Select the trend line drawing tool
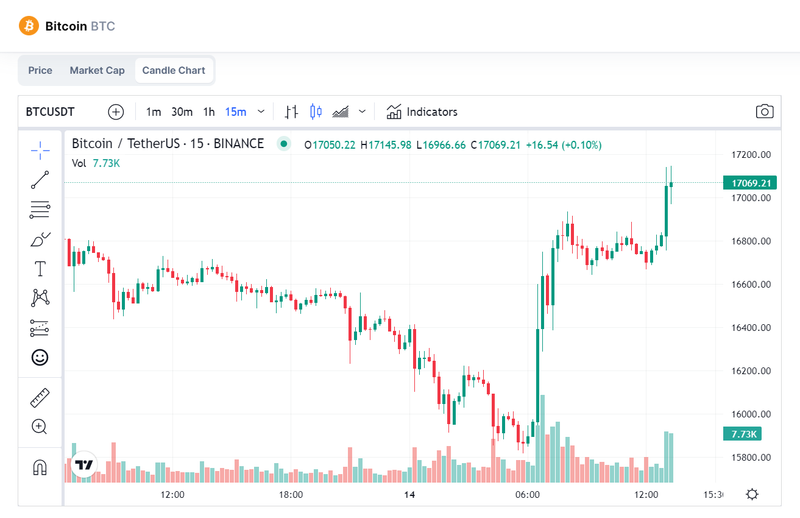800x518 pixels. [40, 180]
